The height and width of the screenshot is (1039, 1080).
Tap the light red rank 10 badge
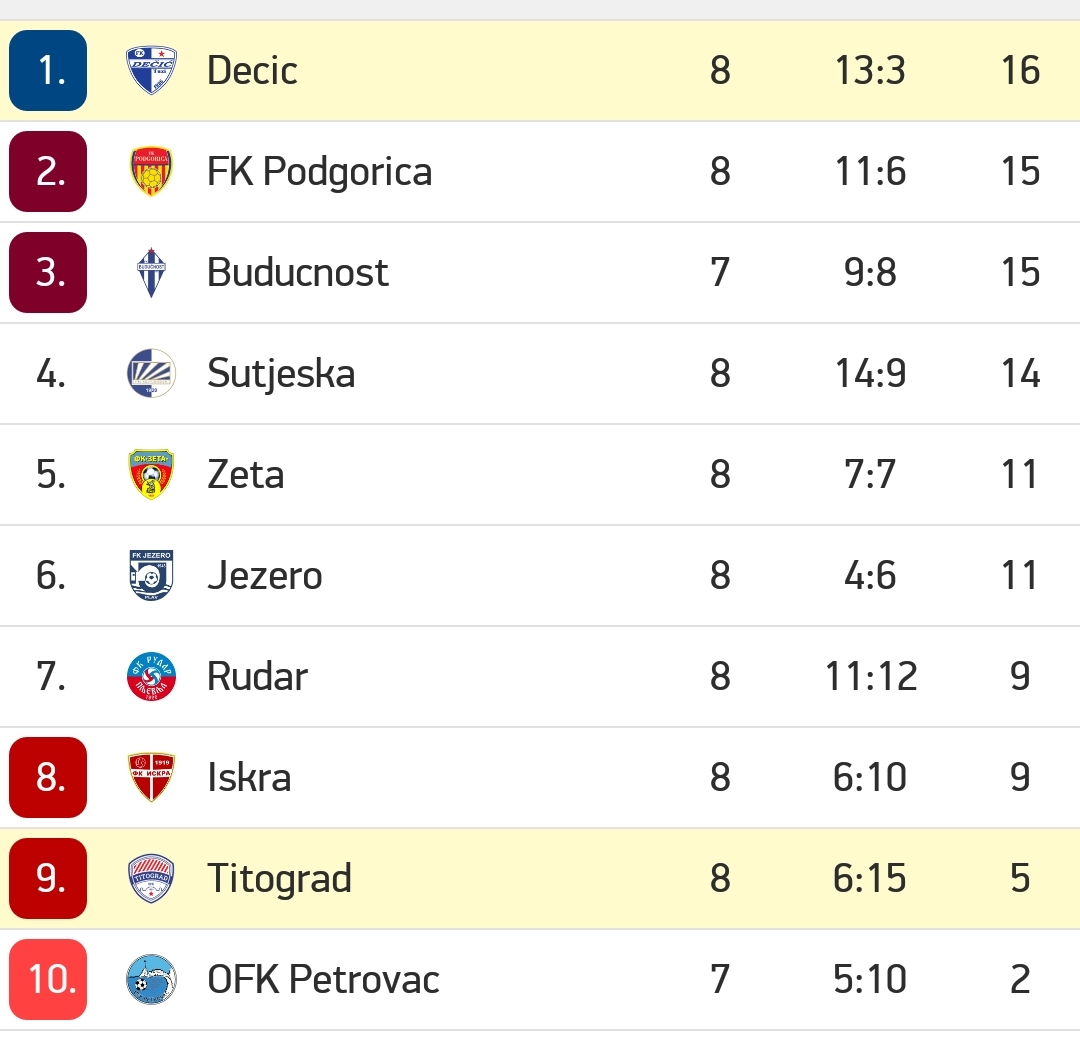point(48,980)
